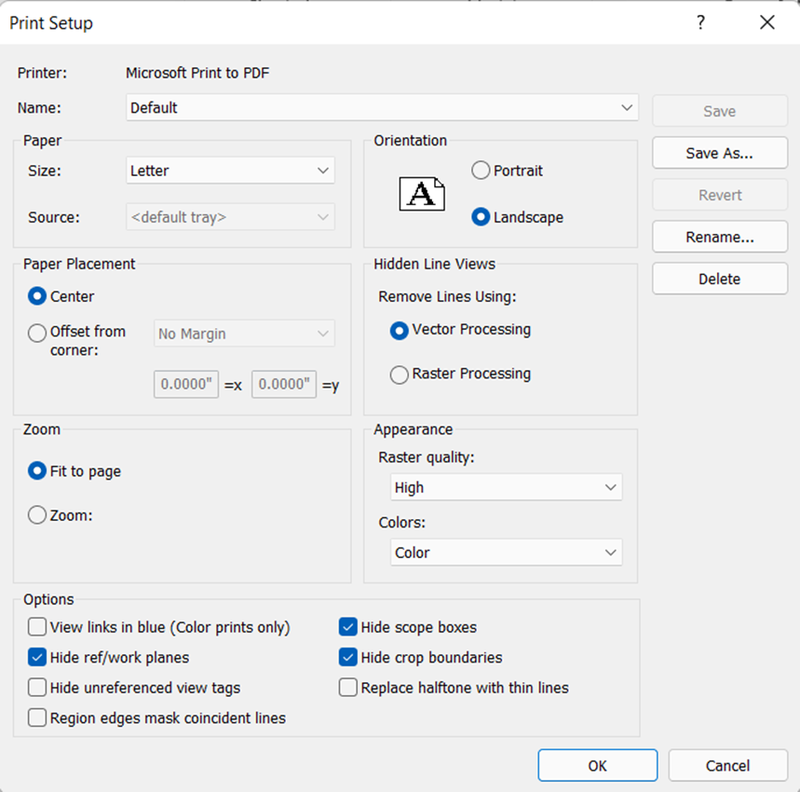Select the Zoom percentage radio button
Screen dimensions: 800x792
pos(37,515)
